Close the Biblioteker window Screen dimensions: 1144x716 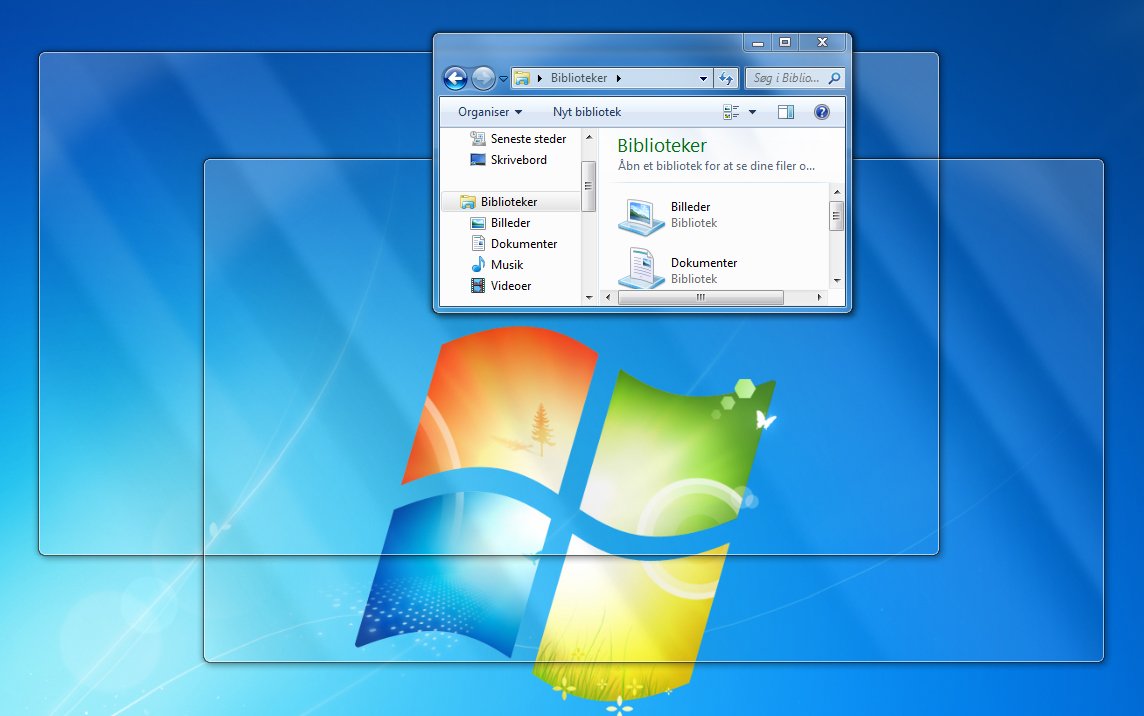click(x=822, y=43)
